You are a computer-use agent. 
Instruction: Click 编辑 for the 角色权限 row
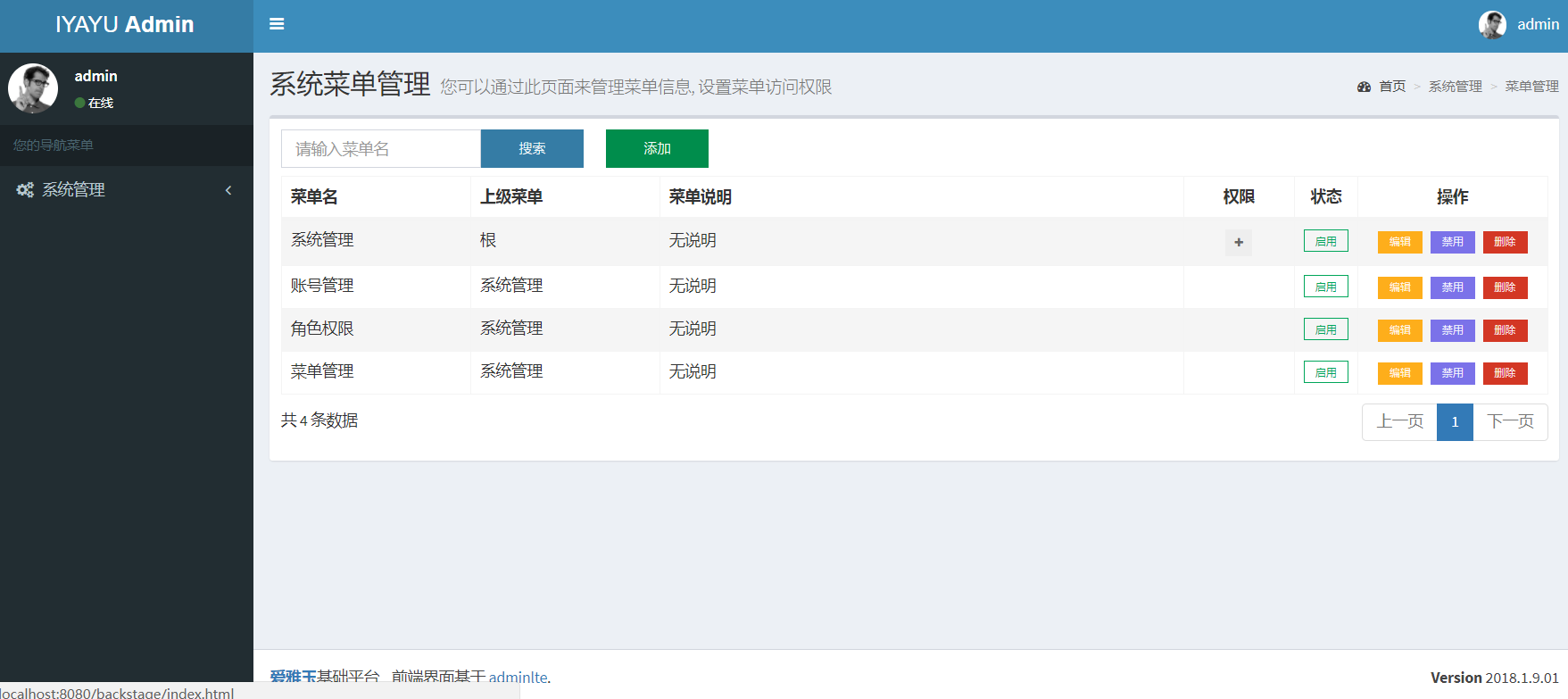point(1400,330)
